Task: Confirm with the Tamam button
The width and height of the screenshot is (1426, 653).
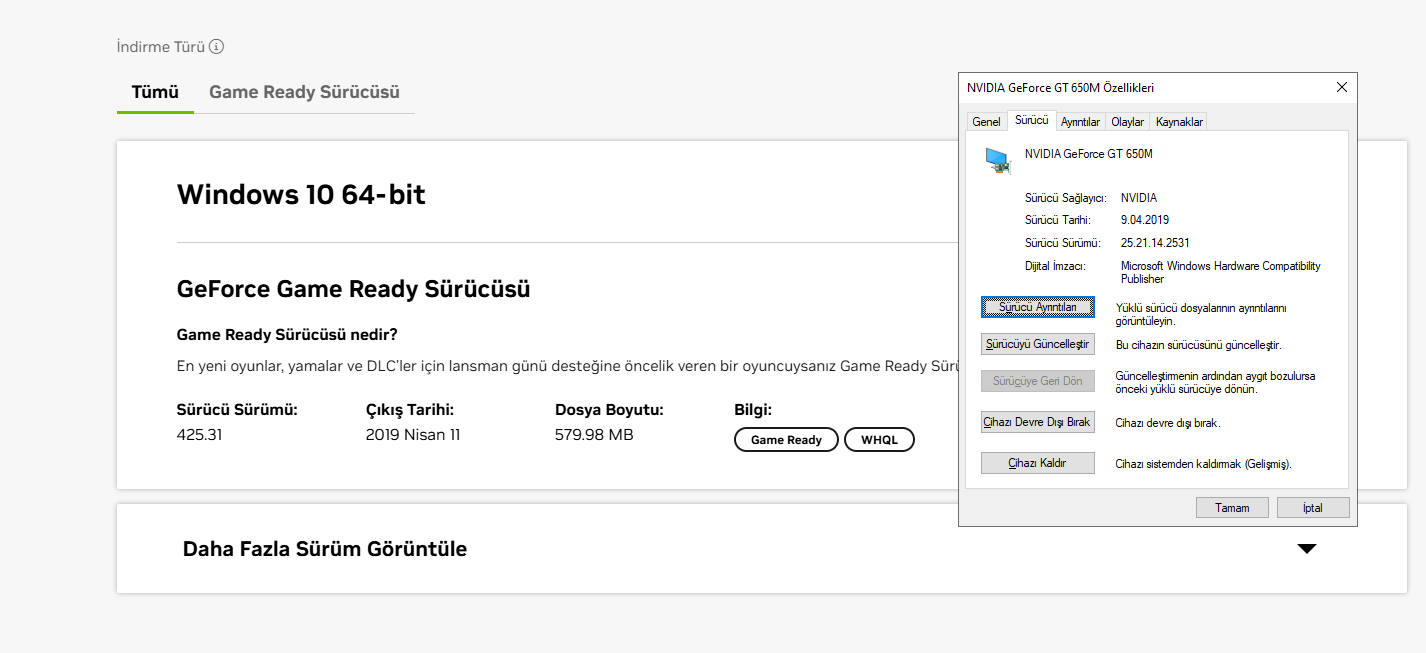Action: (x=1232, y=508)
